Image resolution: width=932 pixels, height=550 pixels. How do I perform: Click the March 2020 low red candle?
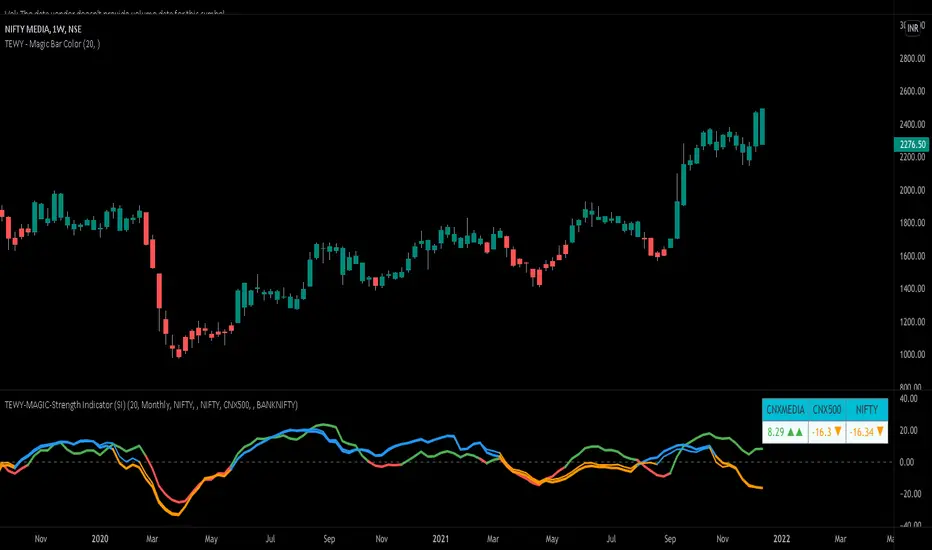178,351
